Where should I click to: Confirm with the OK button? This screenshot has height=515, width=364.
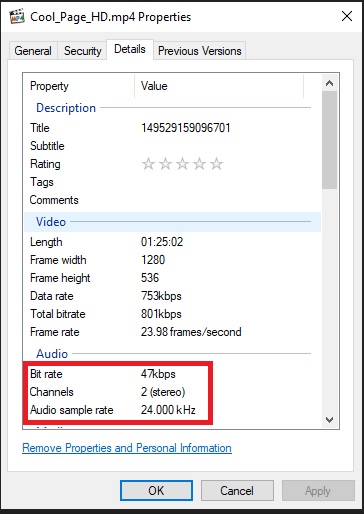(156, 491)
